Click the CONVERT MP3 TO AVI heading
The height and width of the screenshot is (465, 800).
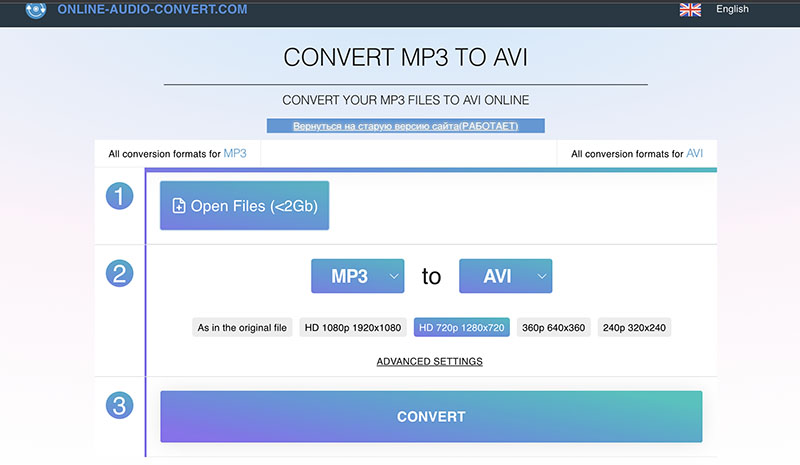(406, 57)
